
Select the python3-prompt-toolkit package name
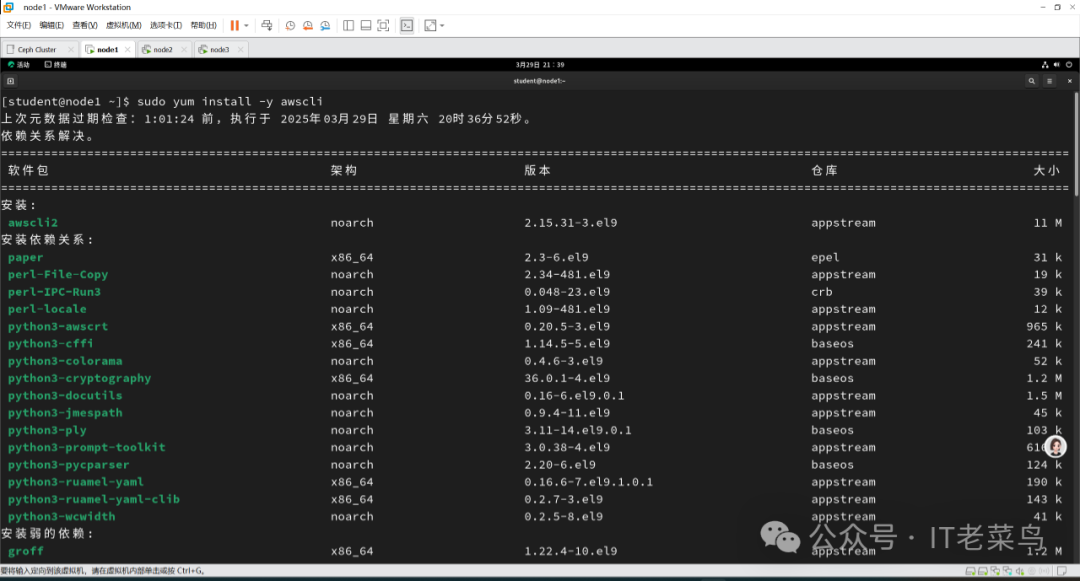coord(87,447)
